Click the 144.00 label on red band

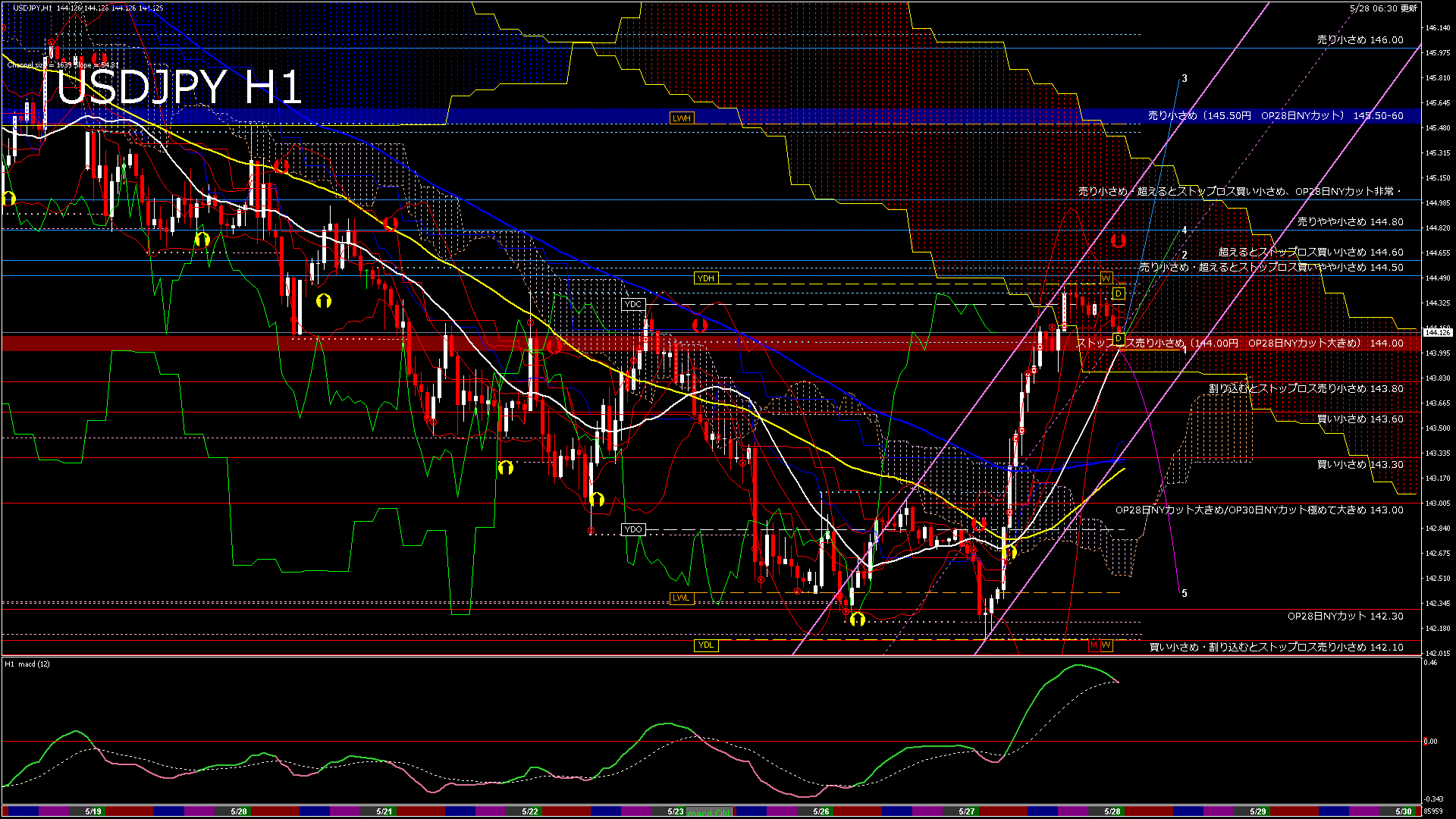(1241, 344)
